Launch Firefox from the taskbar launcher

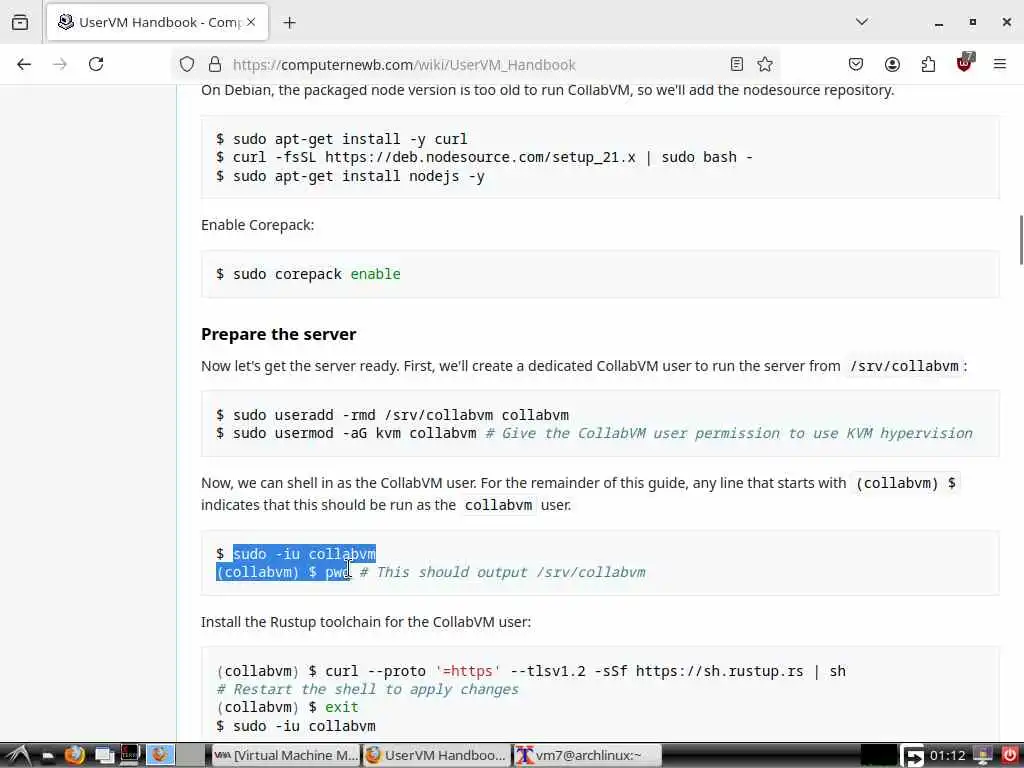coord(74,756)
